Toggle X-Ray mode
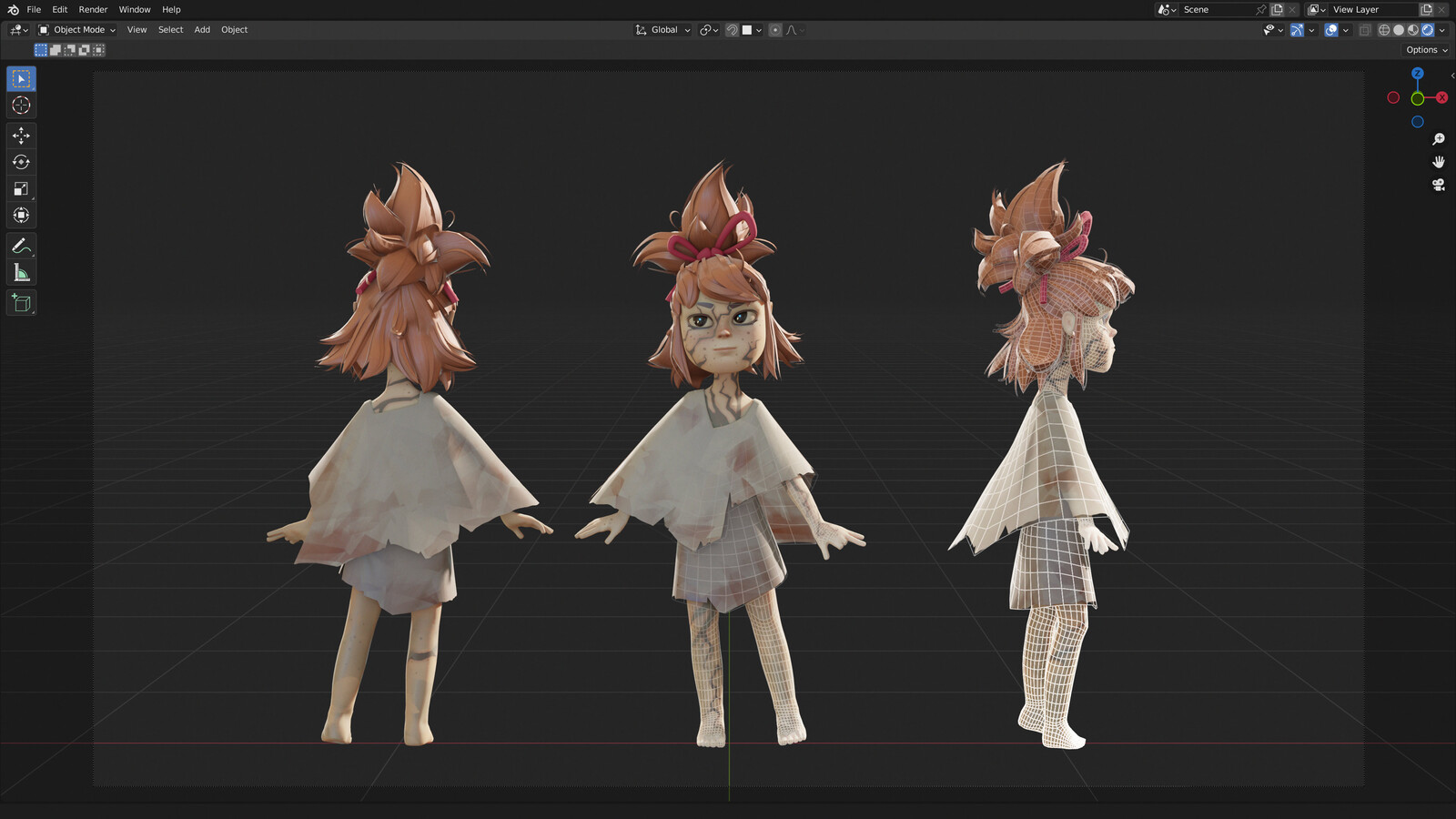 click(x=1365, y=30)
